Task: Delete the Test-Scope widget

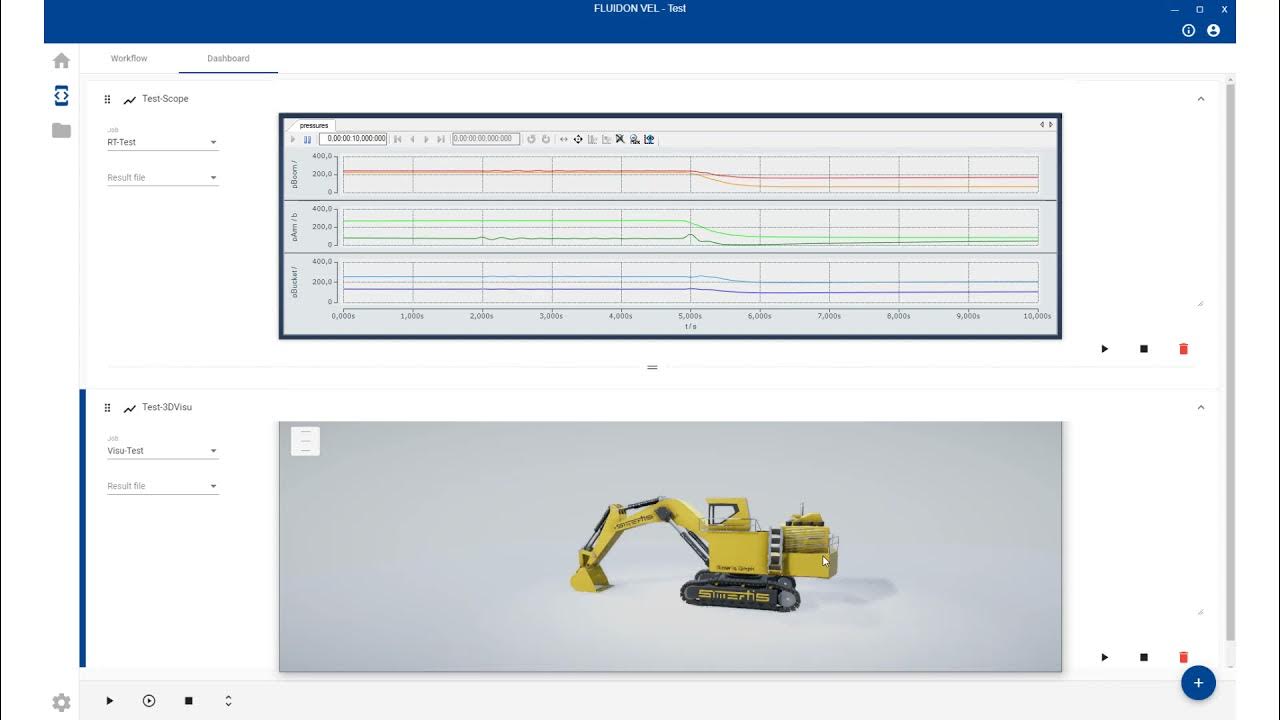Action: (1184, 349)
